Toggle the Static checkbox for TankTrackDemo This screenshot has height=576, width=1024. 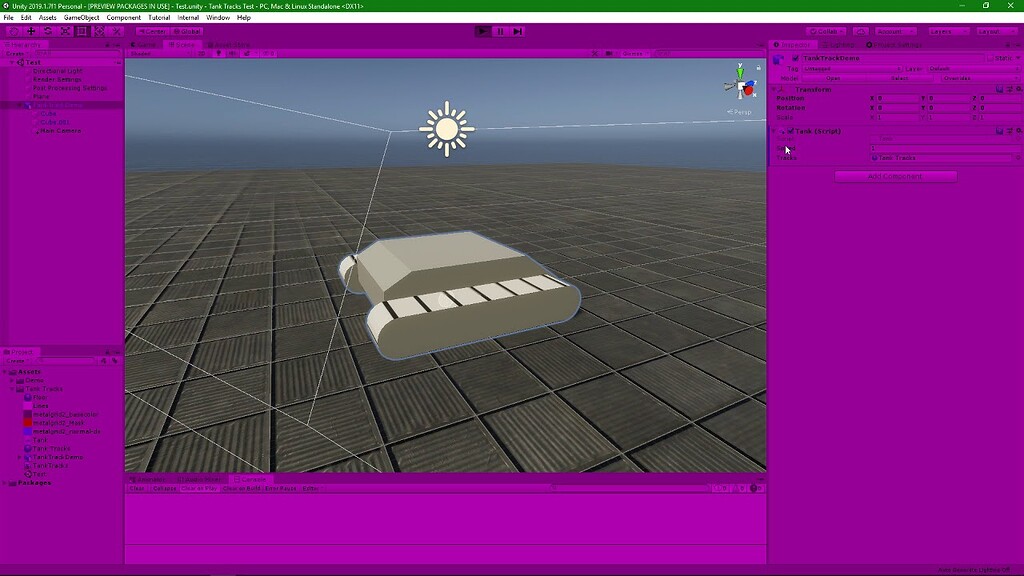[989, 58]
